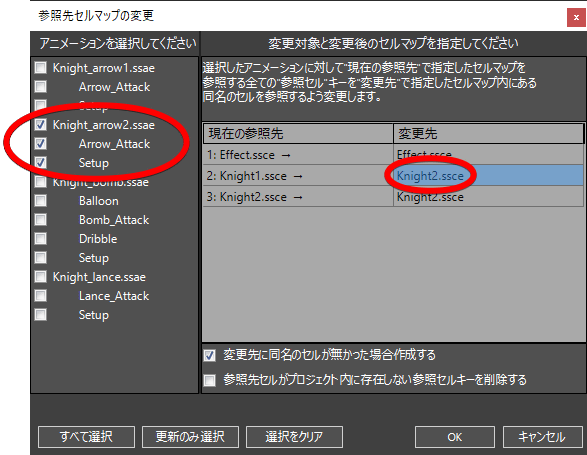Enable Arrow_Attack under Knight_arrow1.ssae
Image resolution: width=587 pixels, height=455 pixels.
pyautogui.click(x=40, y=87)
